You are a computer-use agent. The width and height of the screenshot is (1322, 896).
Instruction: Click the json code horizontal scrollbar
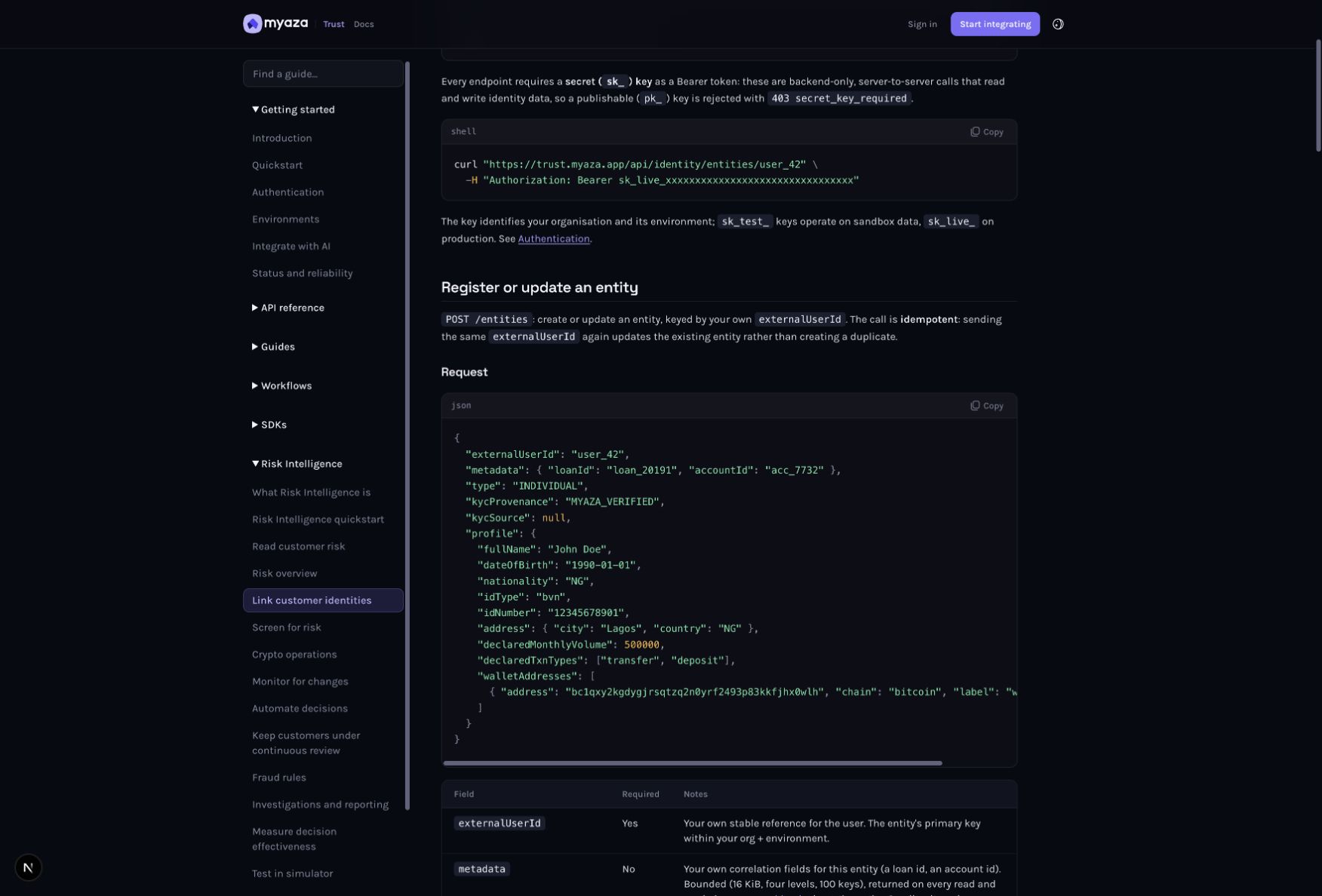(x=693, y=763)
